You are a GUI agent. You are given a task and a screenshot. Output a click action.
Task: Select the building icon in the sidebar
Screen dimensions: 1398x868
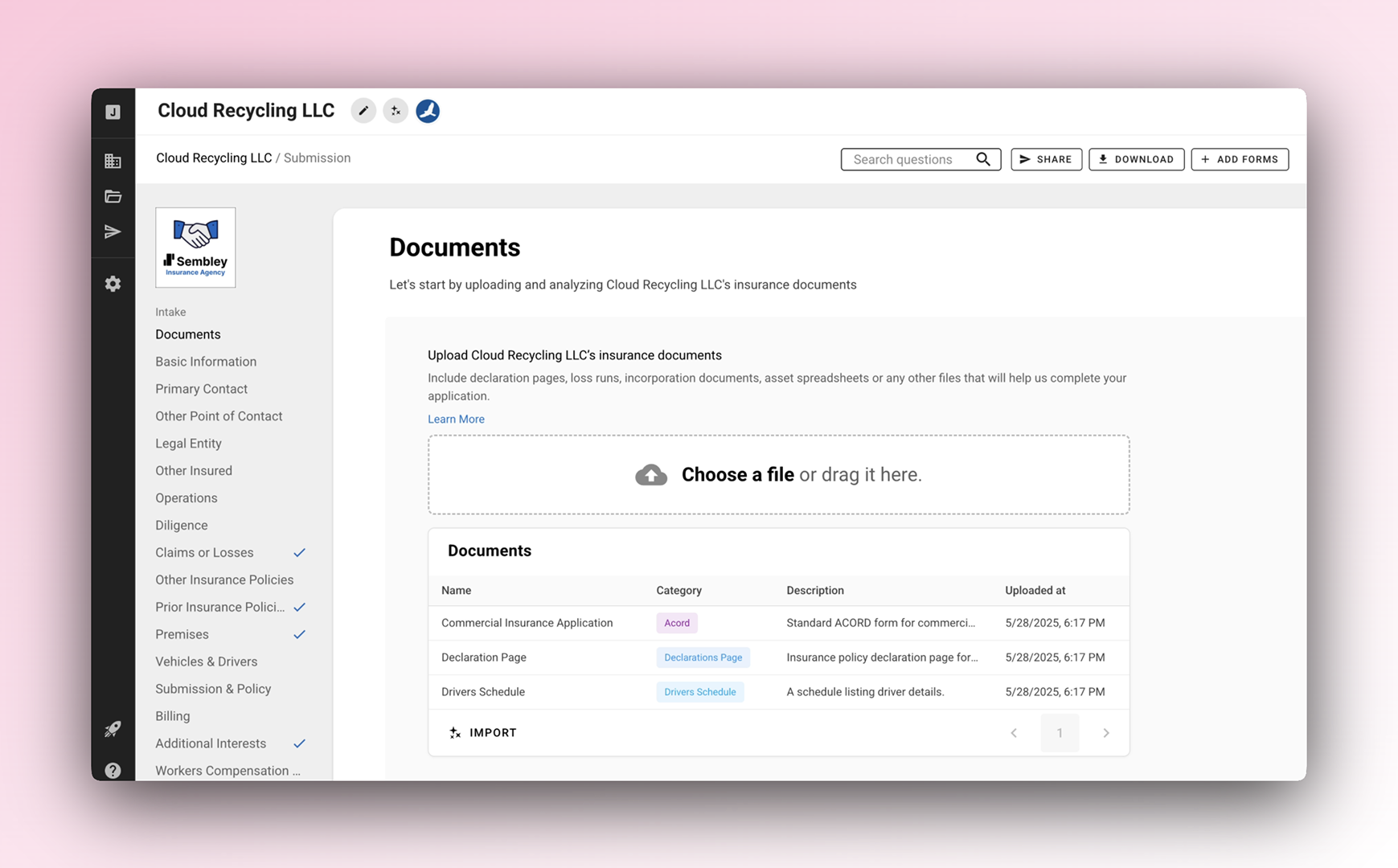[x=113, y=160]
